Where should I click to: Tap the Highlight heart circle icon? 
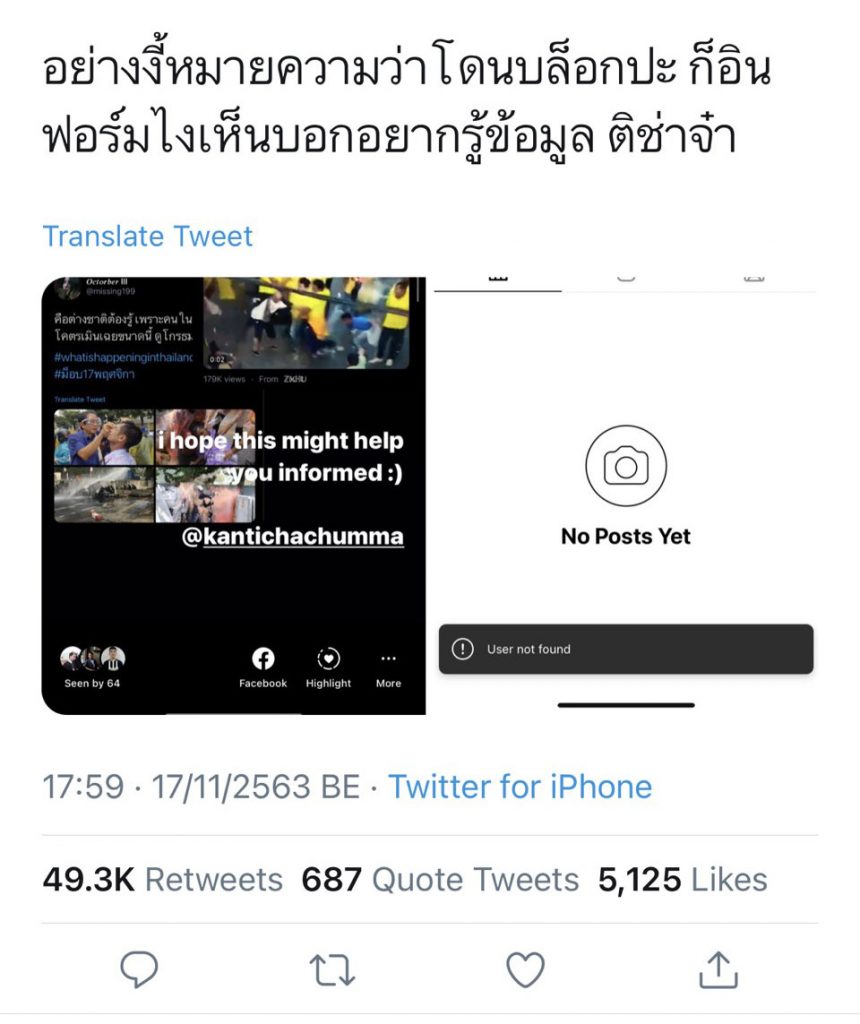coord(328,658)
